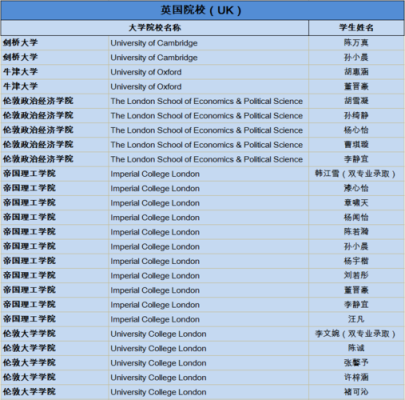Click student name 陈万真
This screenshot has height=400, width=405.
click(356, 43)
